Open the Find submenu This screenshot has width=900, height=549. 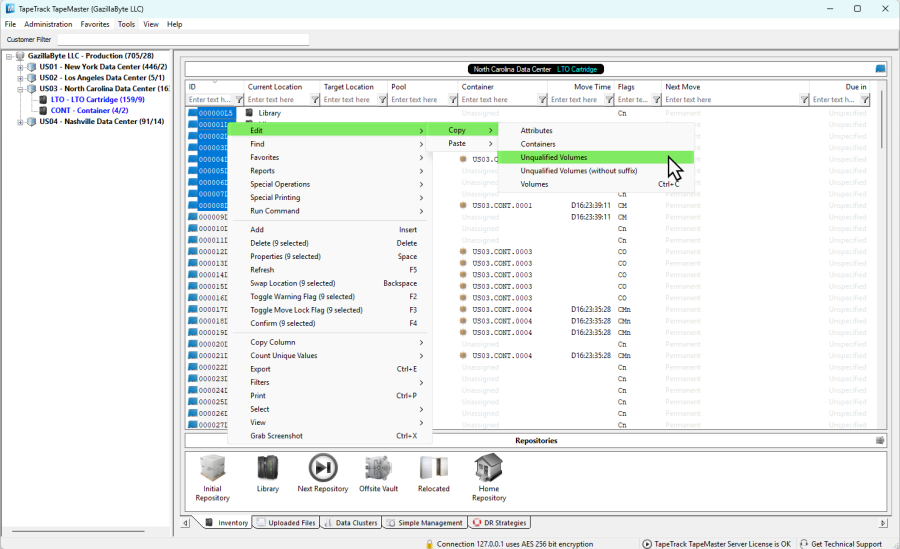328,144
